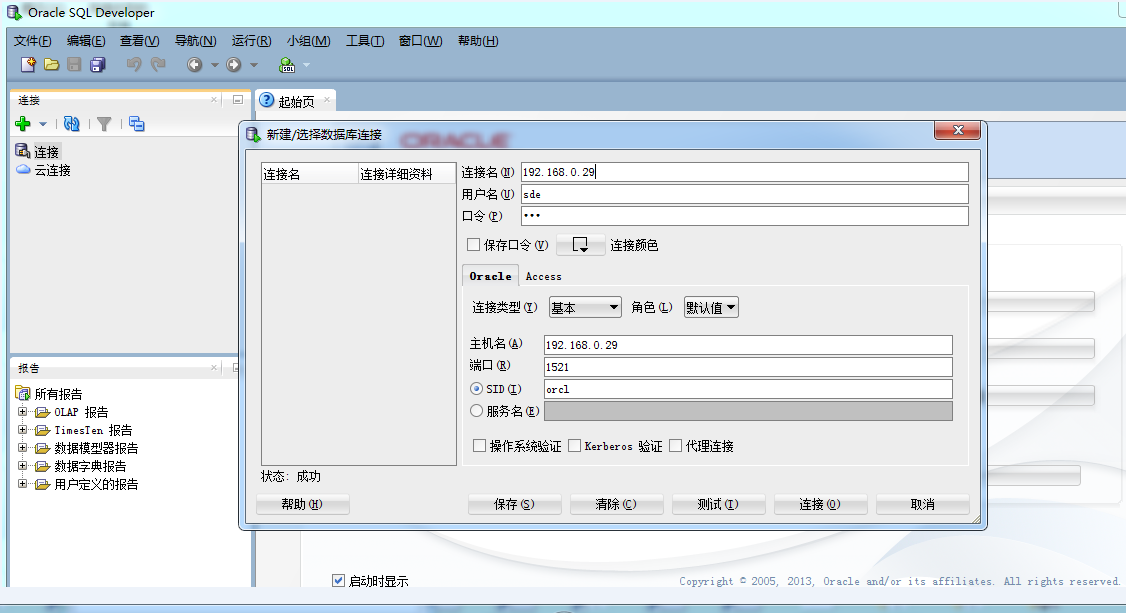
Task: Enable 操作系统验证 checkbox
Action: click(477, 445)
